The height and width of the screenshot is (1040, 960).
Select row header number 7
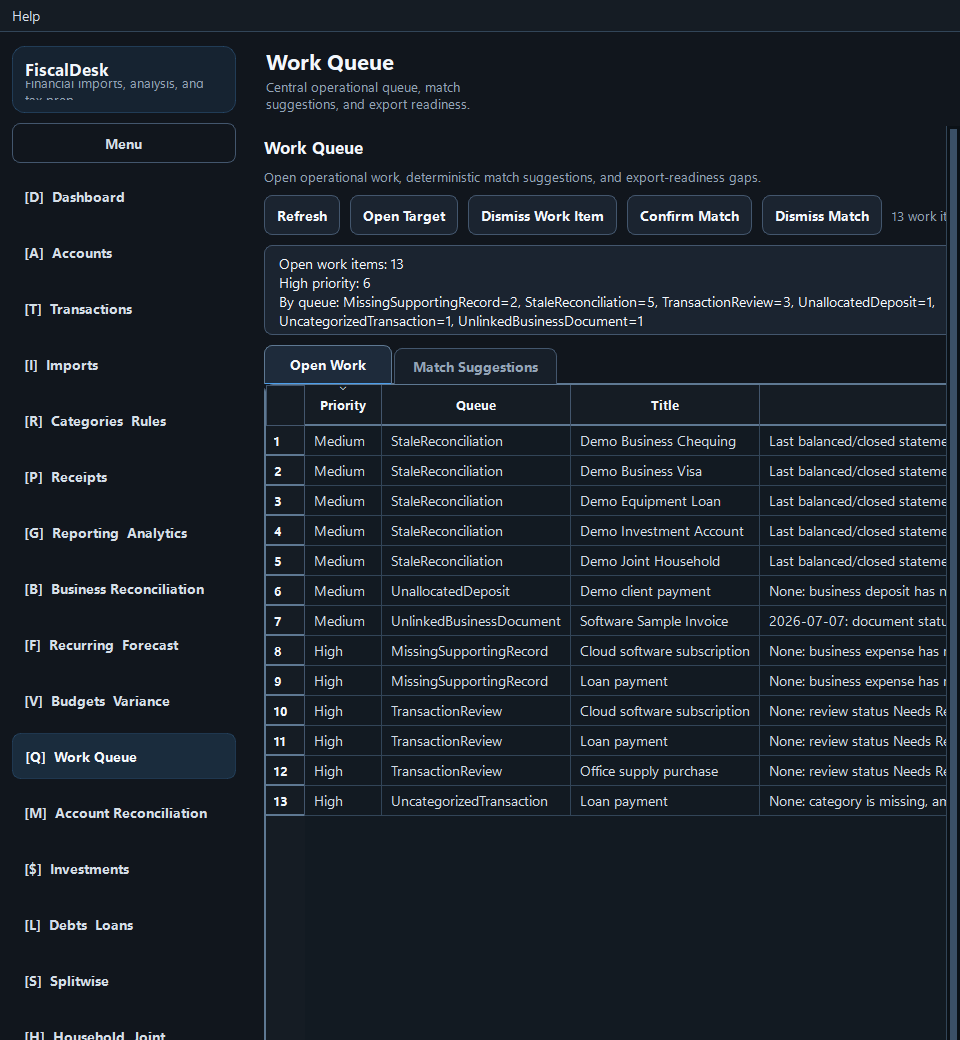[285, 621]
